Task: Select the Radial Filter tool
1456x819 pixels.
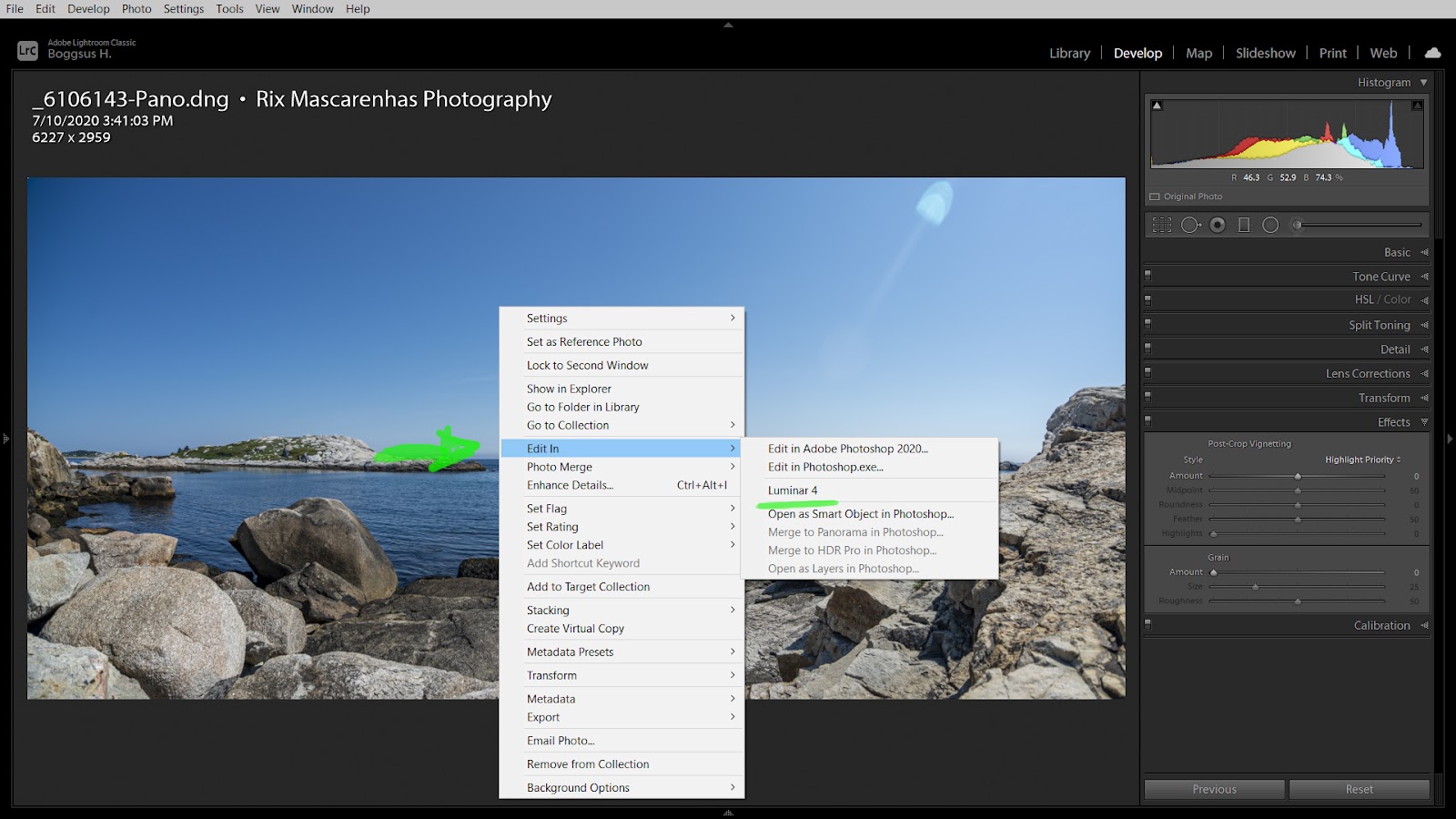Action: click(x=1270, y=225)
